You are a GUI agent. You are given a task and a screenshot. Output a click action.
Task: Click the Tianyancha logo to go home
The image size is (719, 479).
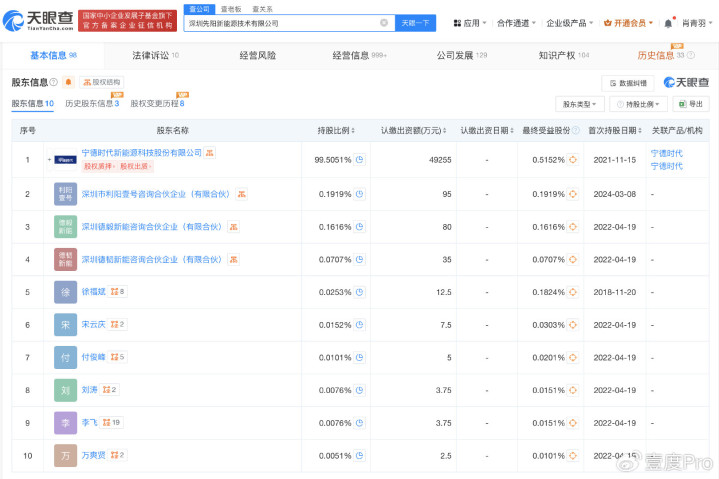(x=38, y=21)
